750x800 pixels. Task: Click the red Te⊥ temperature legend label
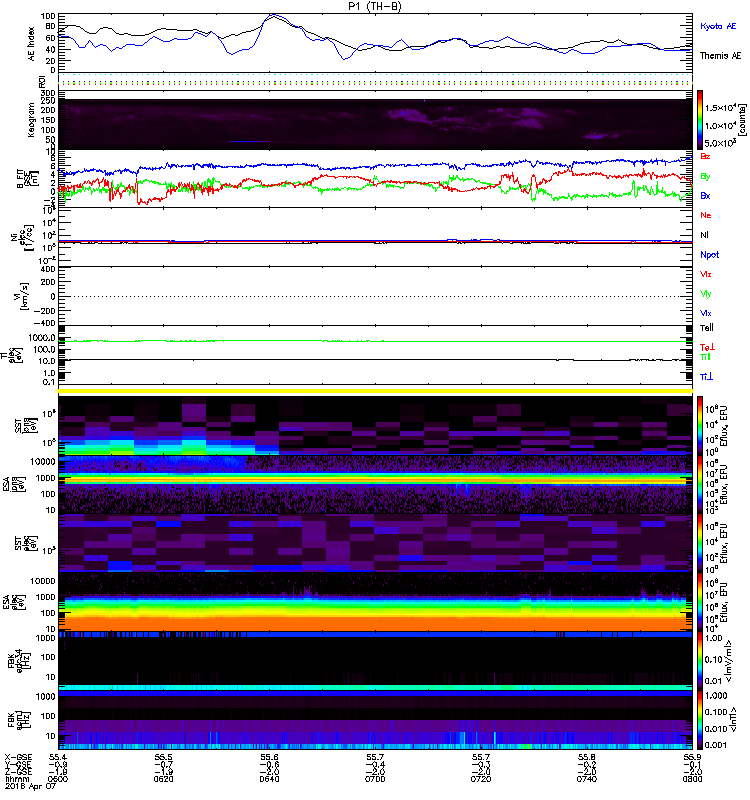point(707,346)
